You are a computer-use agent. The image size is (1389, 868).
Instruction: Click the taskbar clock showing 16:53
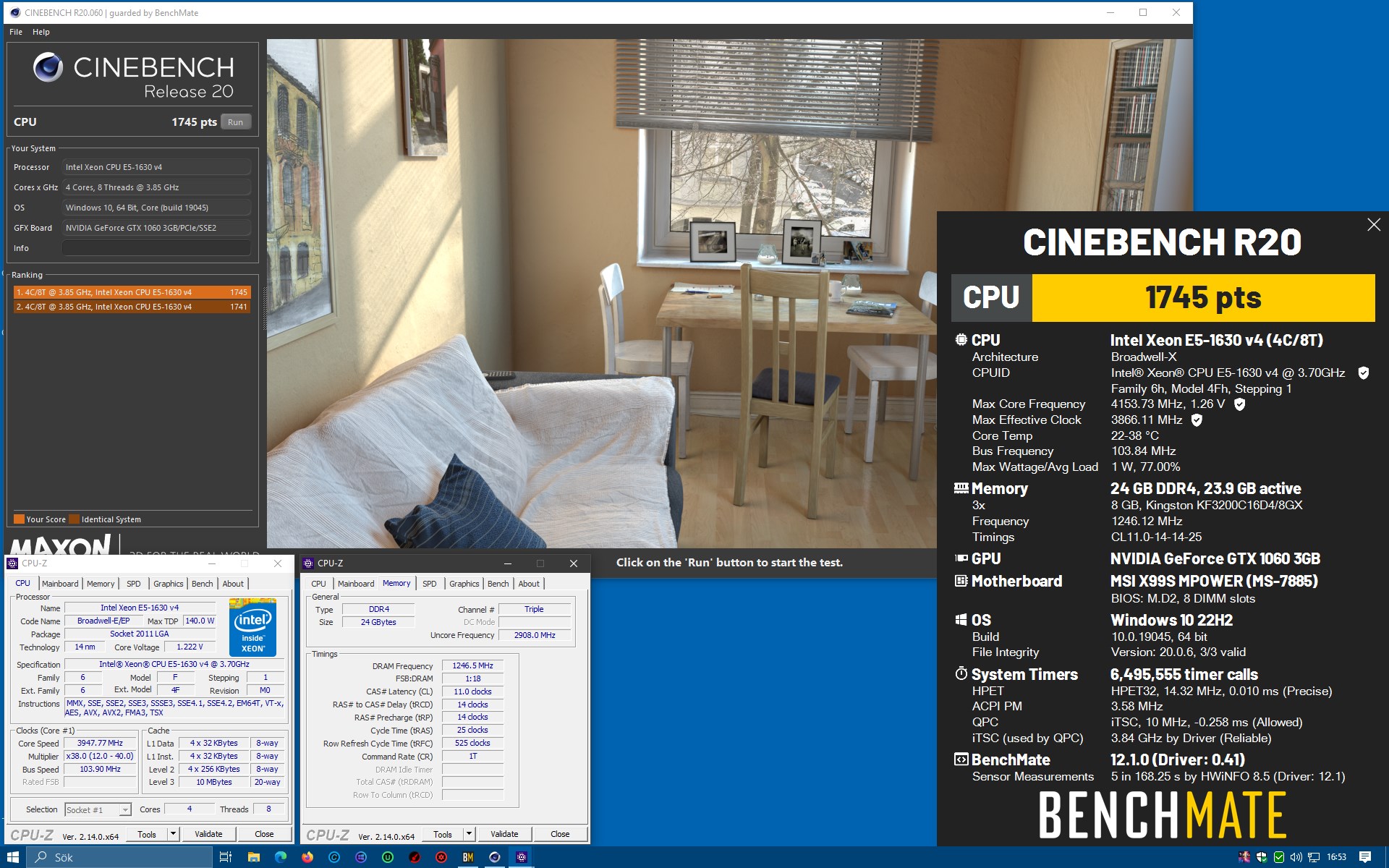pos(1336,857)
